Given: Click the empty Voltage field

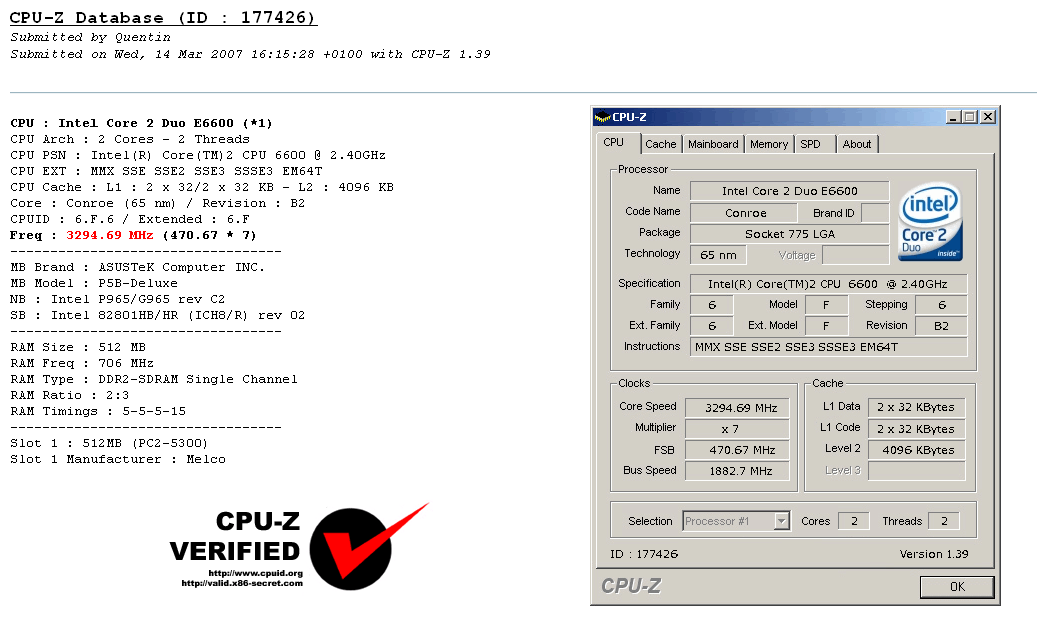Looking at the screenshot, I should tap(856, 255).
